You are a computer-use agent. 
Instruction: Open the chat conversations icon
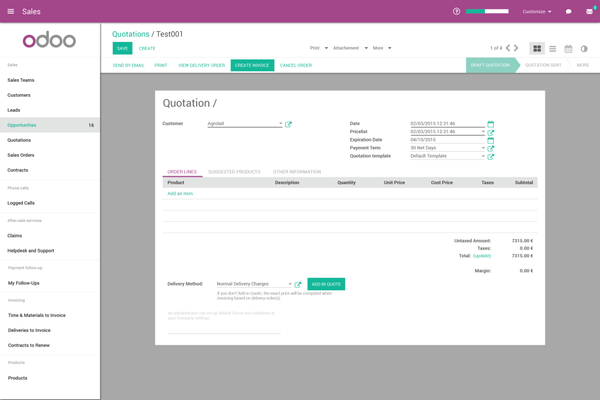569,11
